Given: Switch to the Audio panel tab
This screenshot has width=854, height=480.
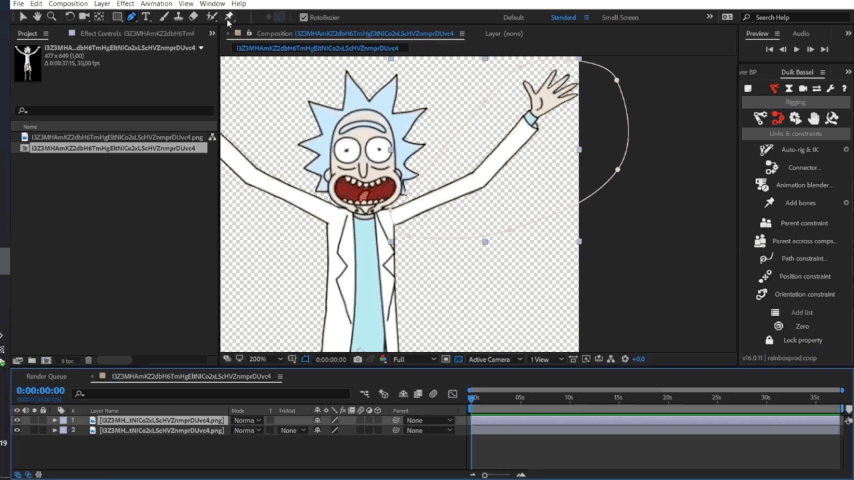Looking at the screenshot, I should click(801, 34).
